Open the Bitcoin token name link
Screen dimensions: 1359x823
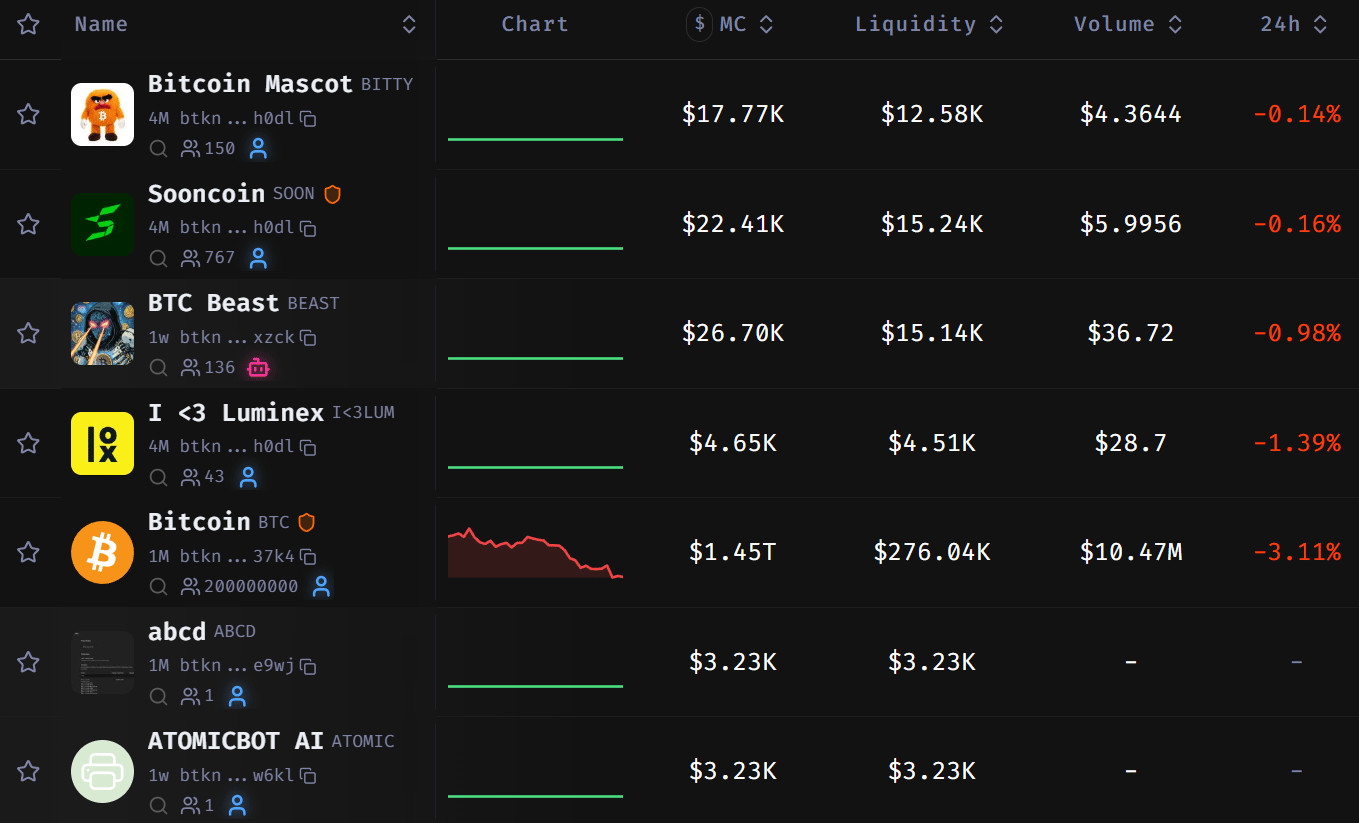coord(199,522)
